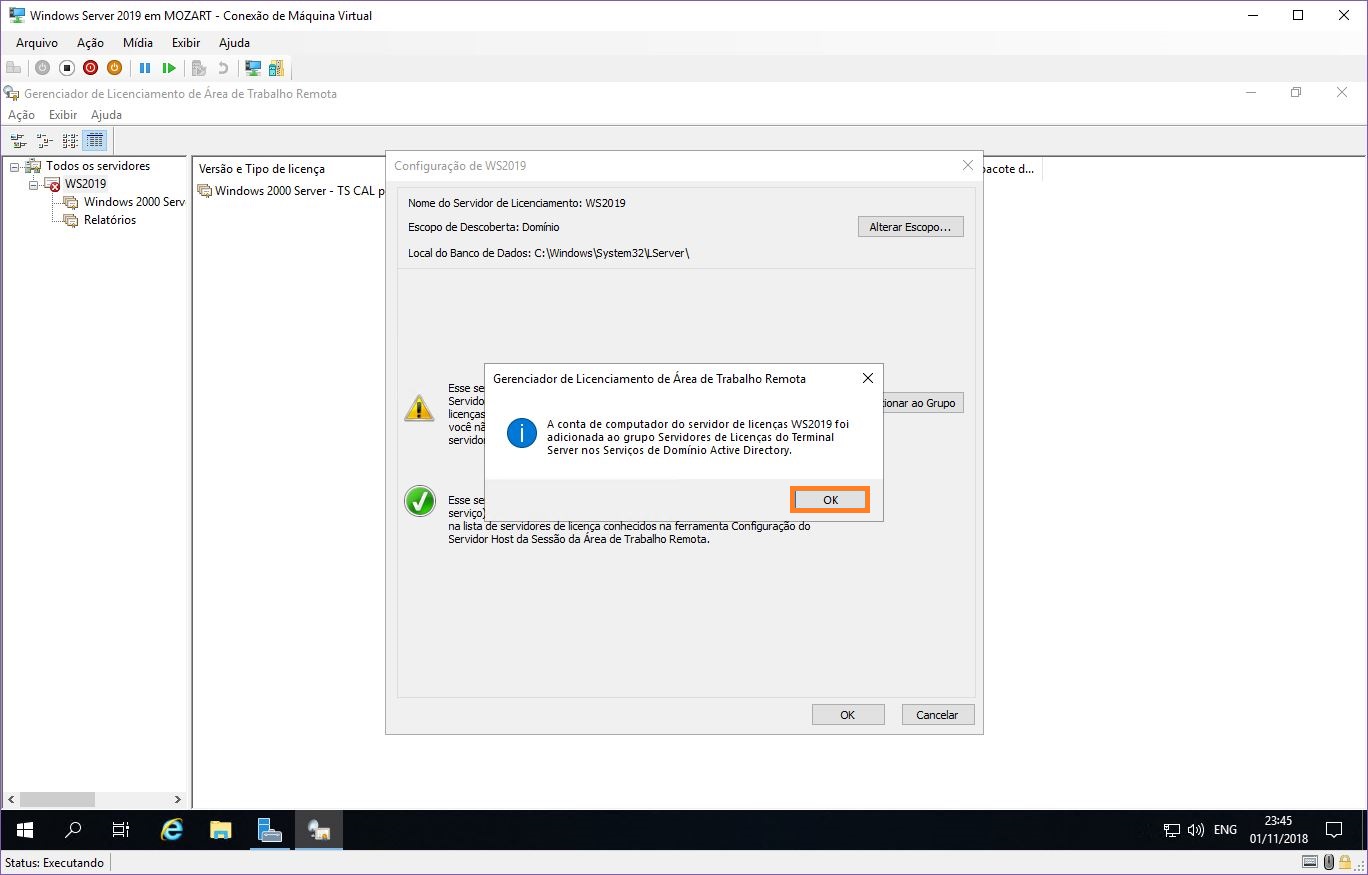The width and height of the screenshot is (1368, 875).
Task: Switch the license list to large icons view
Action: pyautogui.click(x=19, y=141)
